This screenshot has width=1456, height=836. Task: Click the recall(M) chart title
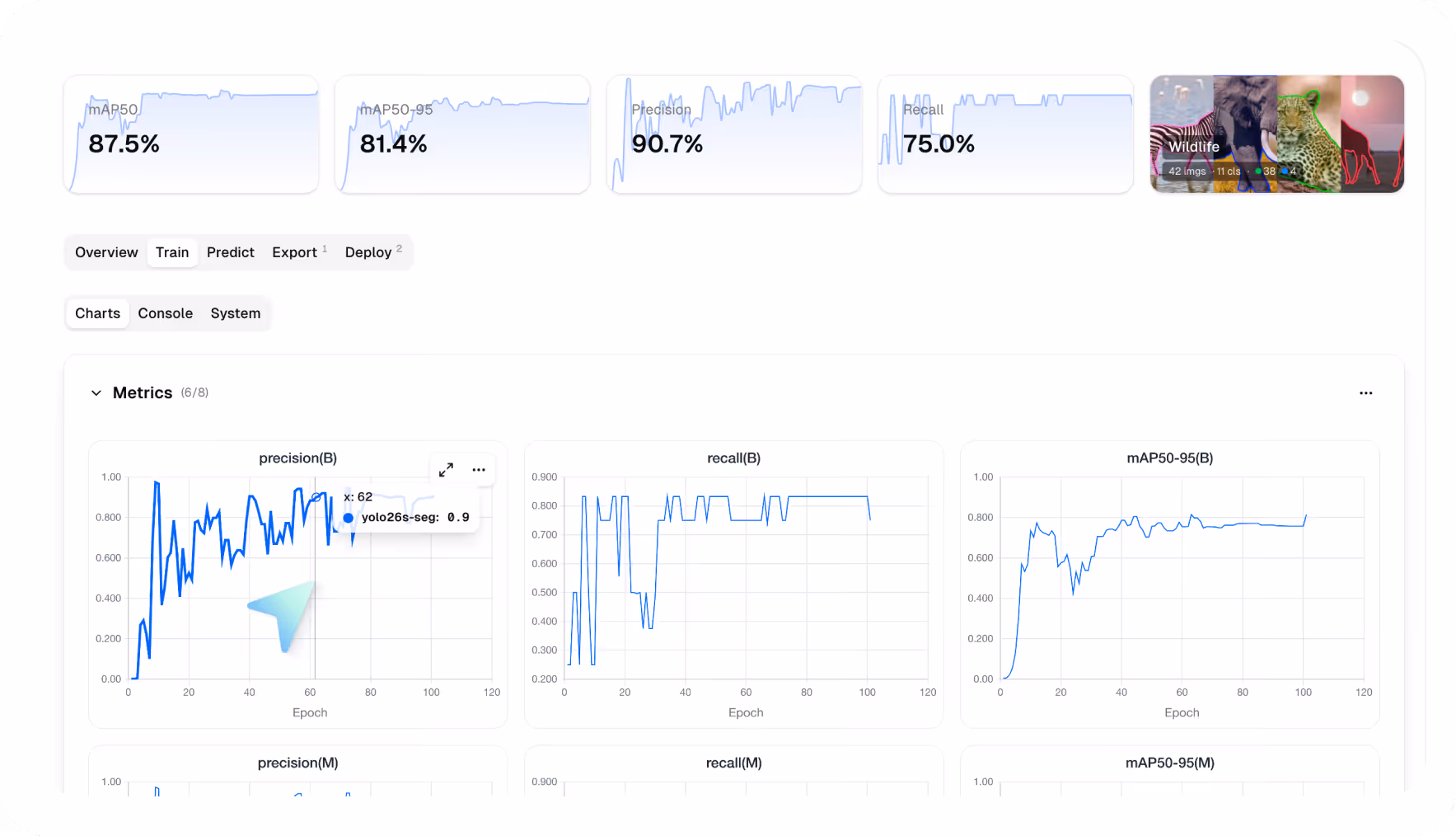733,763
